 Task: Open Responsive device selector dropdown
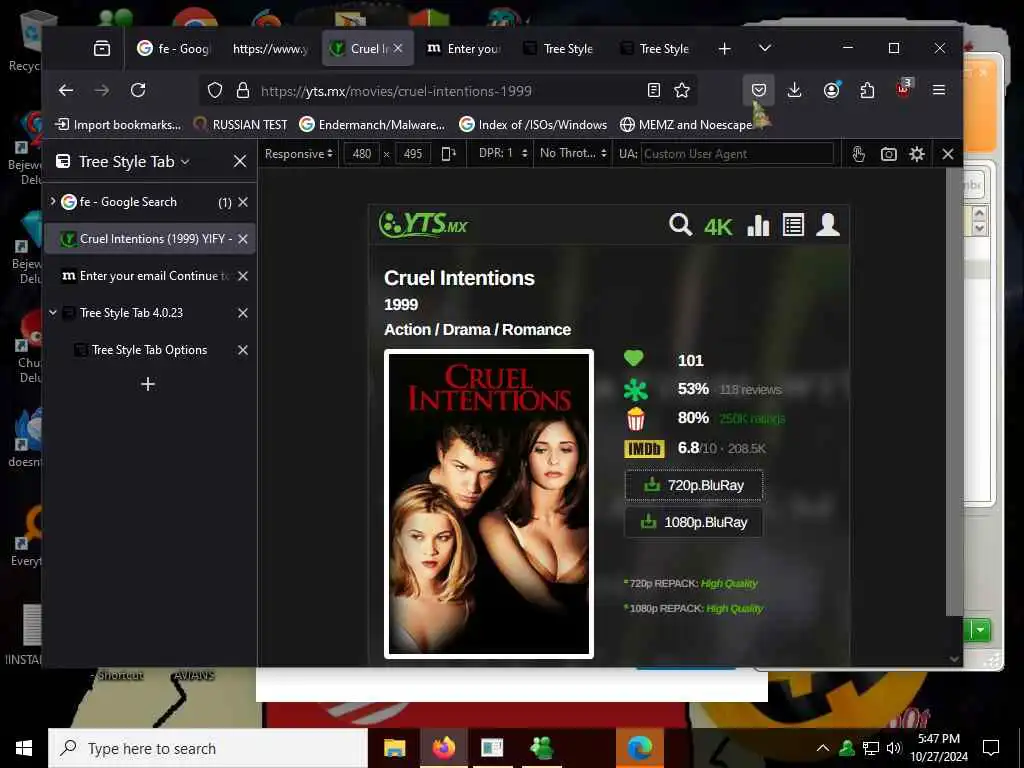[x=298, y=154]
